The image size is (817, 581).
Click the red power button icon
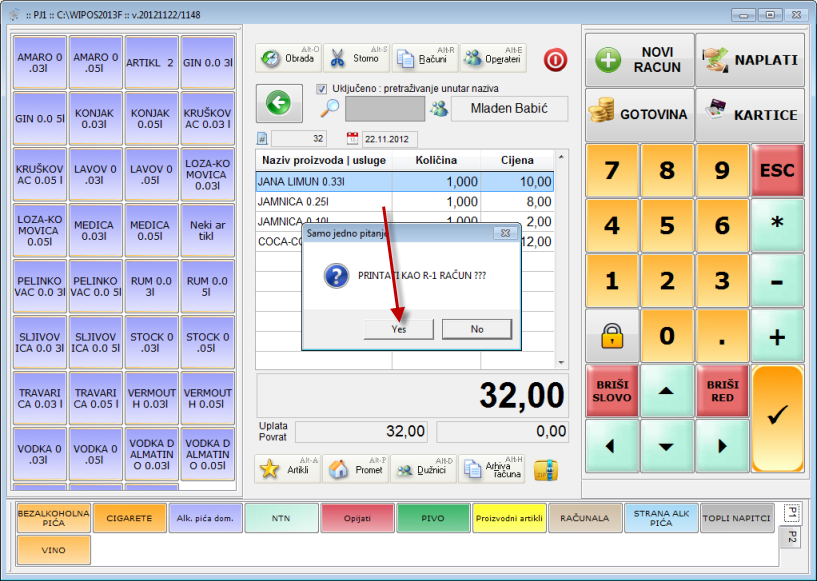click(x=555, y=59)
